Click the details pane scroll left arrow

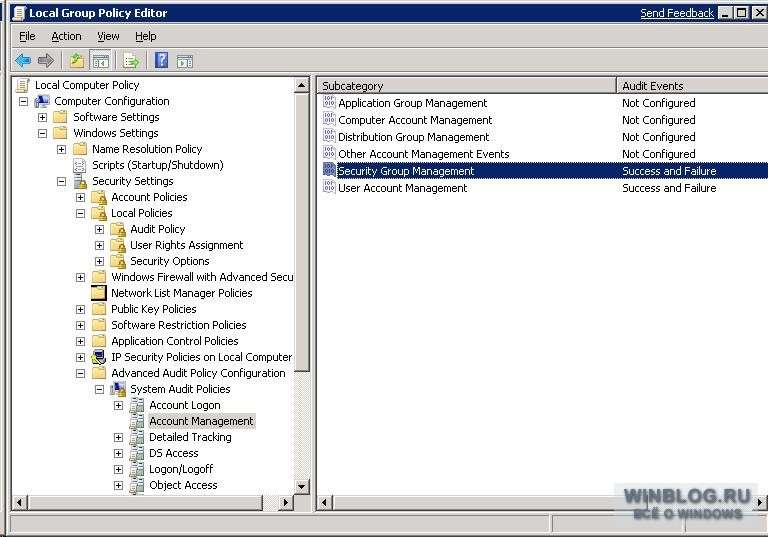coord(324,502)
